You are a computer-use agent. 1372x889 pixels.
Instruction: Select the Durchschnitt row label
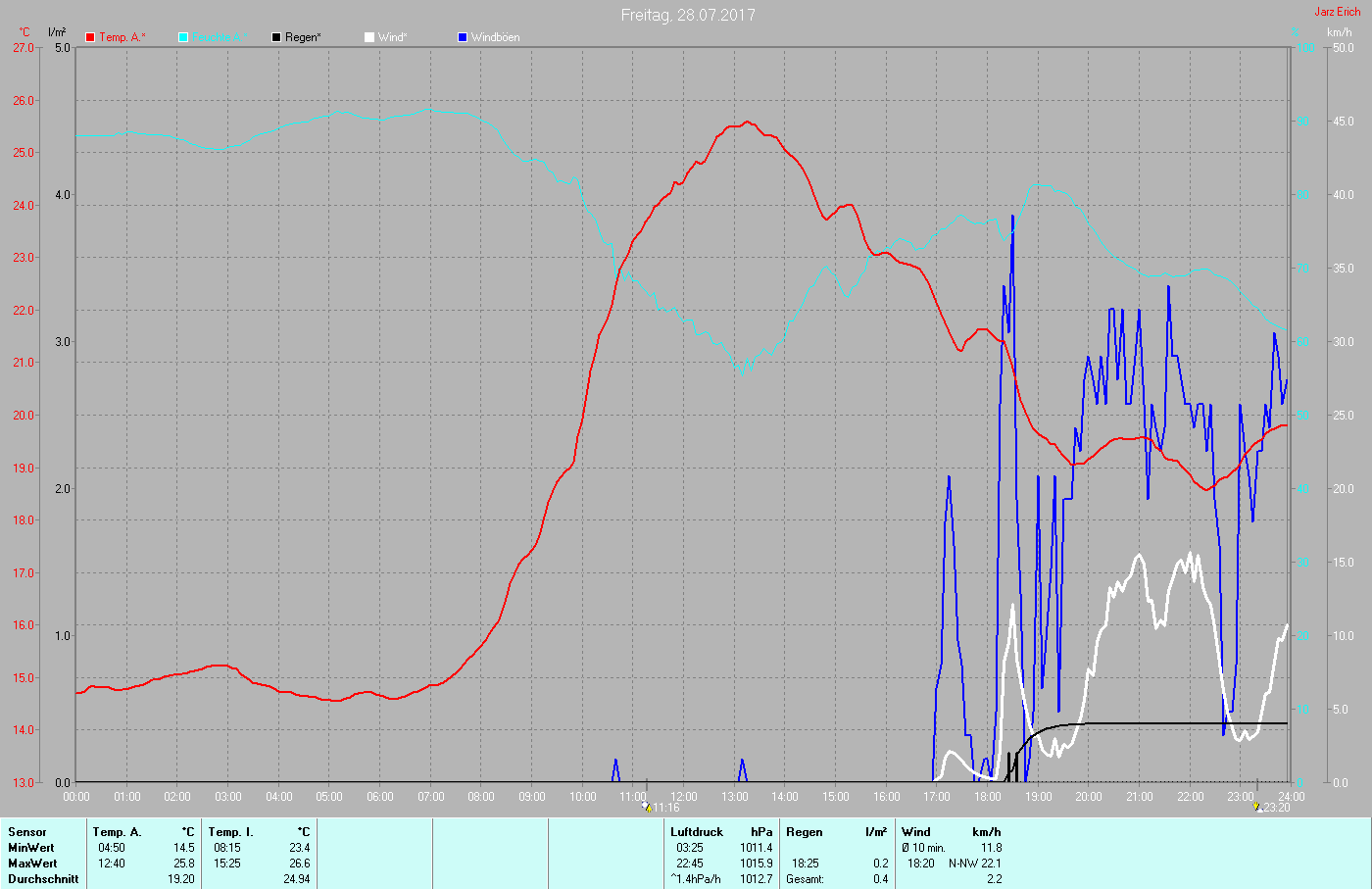point(43,879)
